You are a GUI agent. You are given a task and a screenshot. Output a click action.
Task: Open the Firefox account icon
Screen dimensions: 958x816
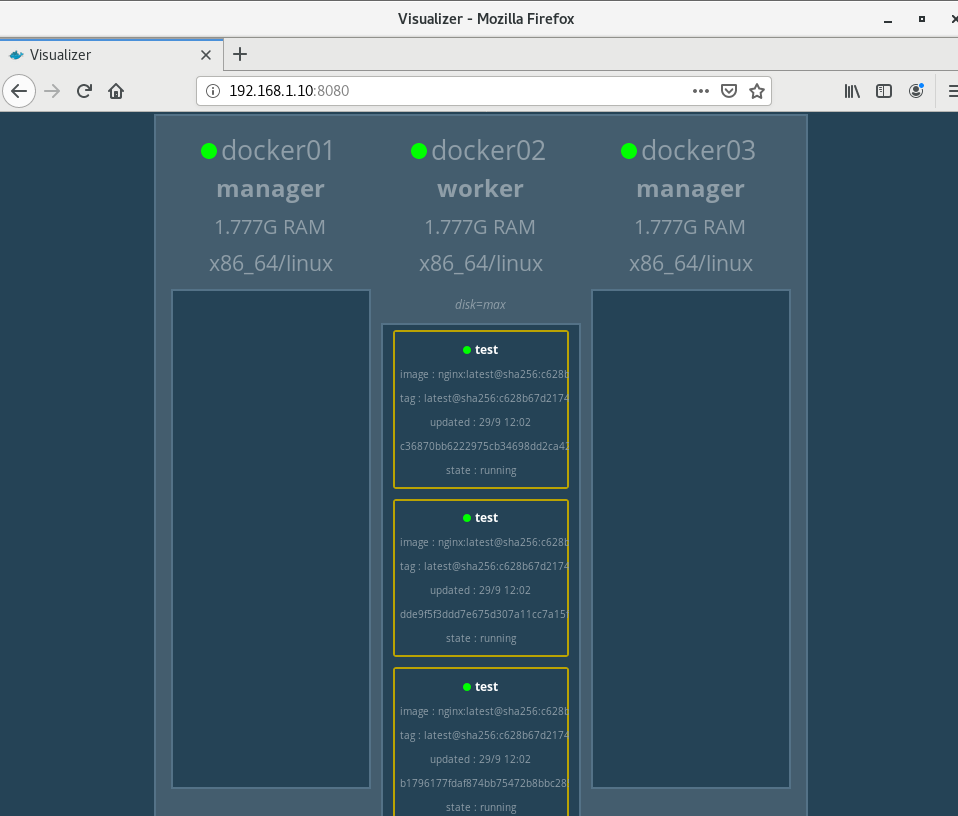click(916, 91)
